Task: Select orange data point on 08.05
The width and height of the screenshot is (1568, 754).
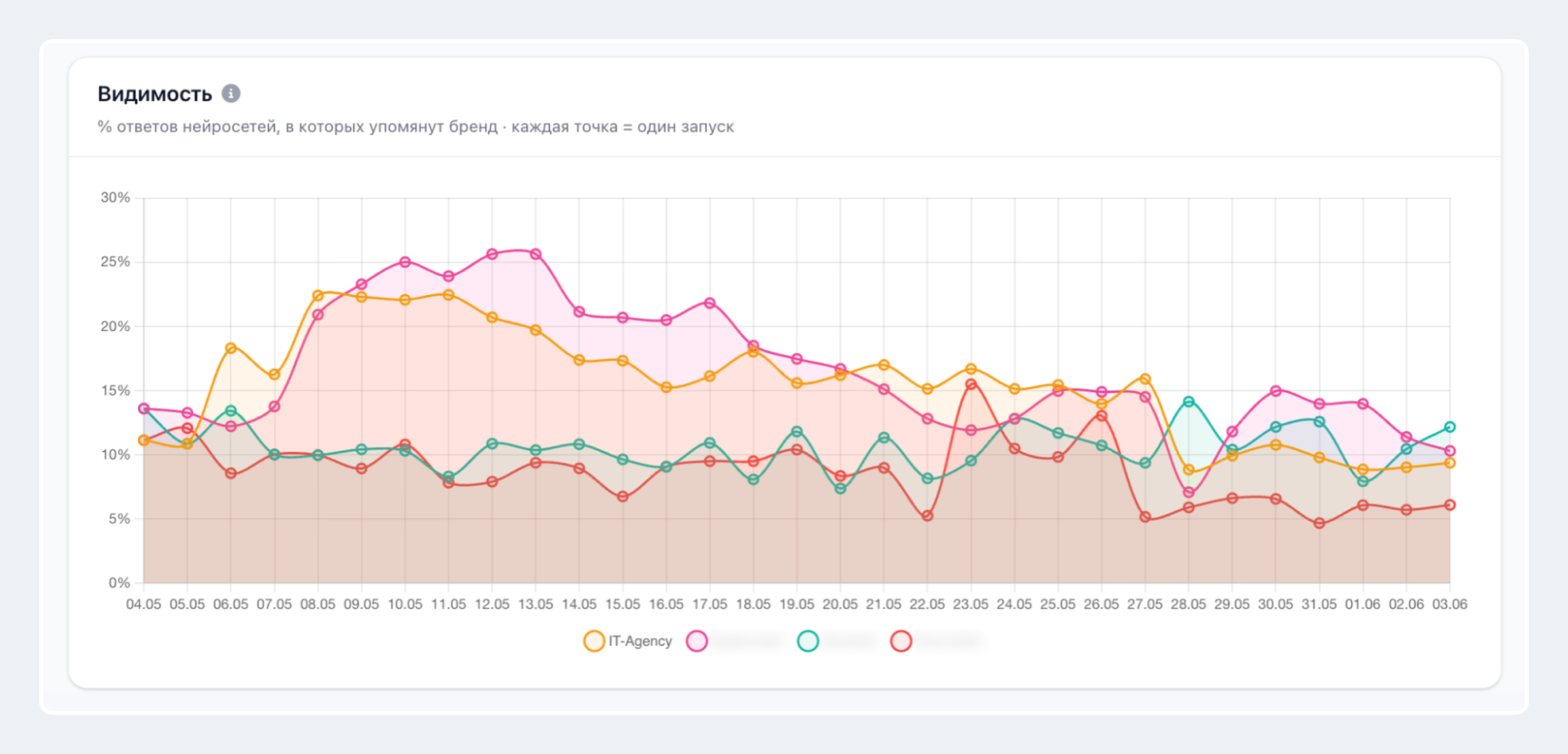Action: pos(318,295)
